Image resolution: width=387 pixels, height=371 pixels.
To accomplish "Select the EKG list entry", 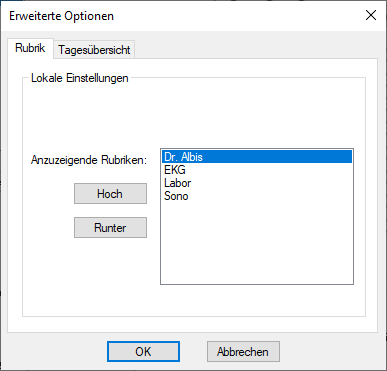I will pyautogui.click(x=257, y=170).
